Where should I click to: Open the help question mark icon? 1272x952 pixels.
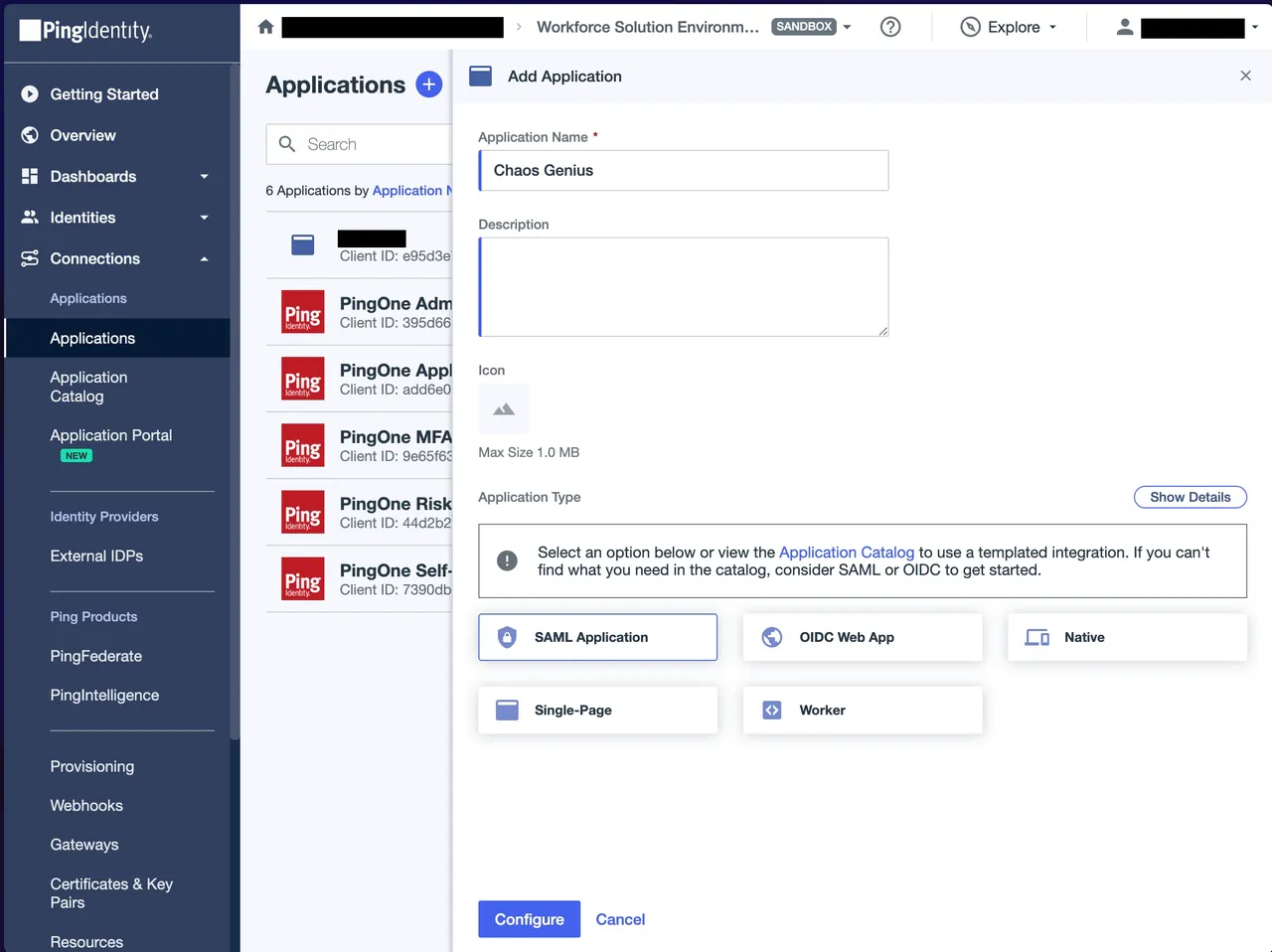890,27
